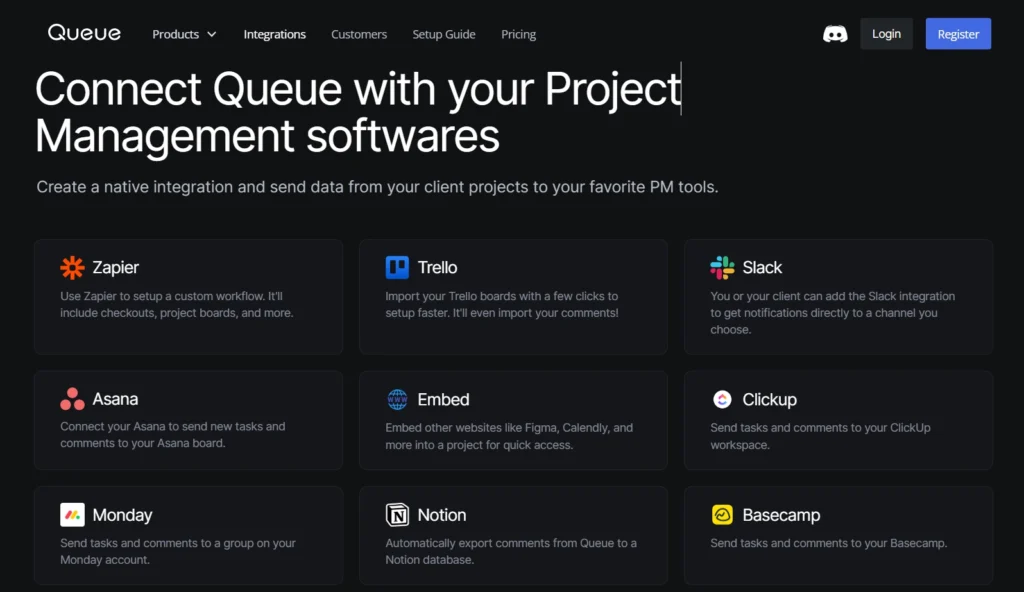Select the Trello integration icon
The image size is (1024, 592).
[x=396, y=267]
